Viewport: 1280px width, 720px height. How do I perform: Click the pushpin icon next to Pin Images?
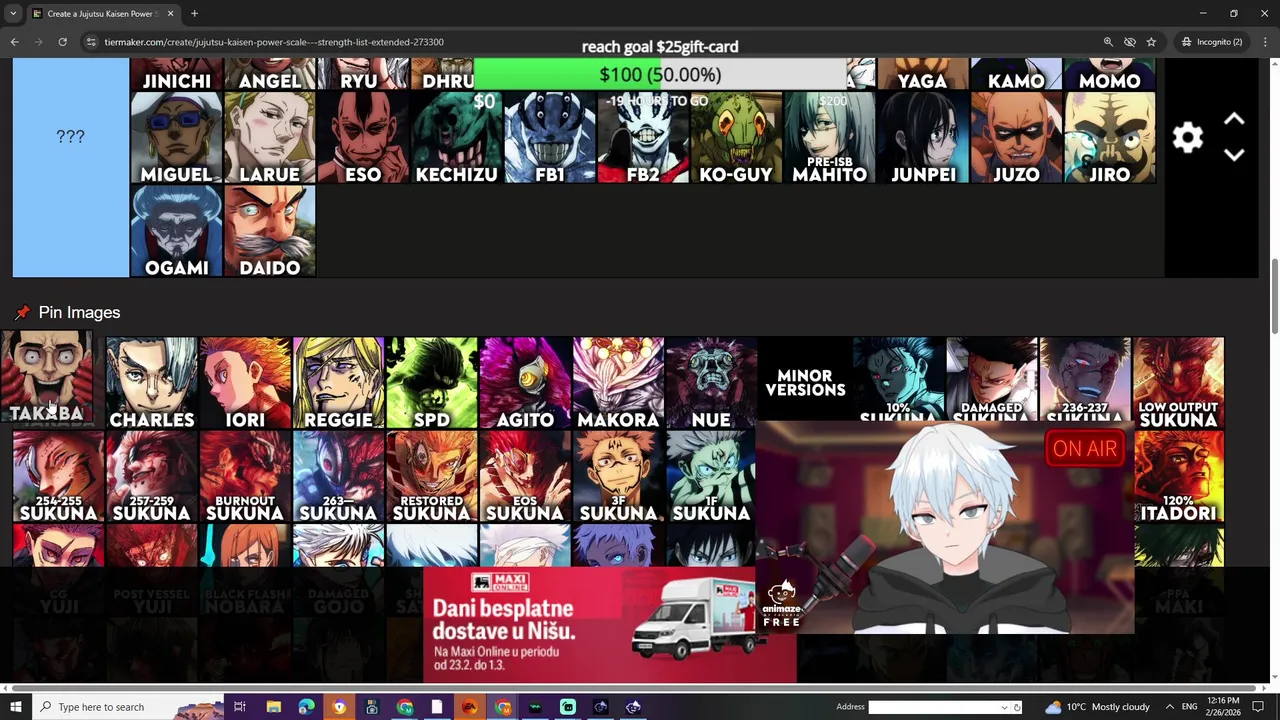22,313
